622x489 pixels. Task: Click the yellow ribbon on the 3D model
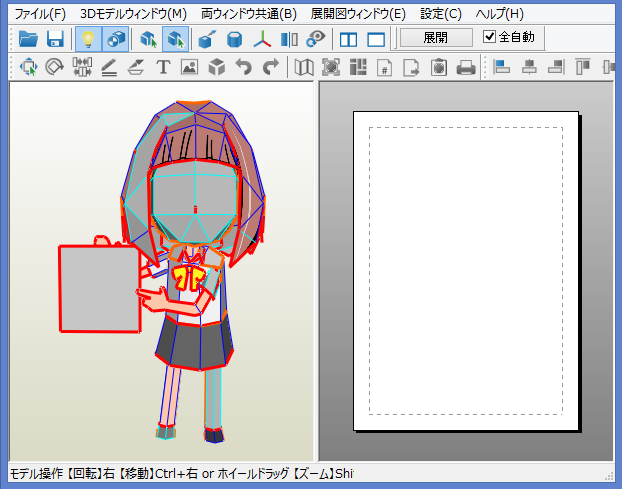(189, 277)
